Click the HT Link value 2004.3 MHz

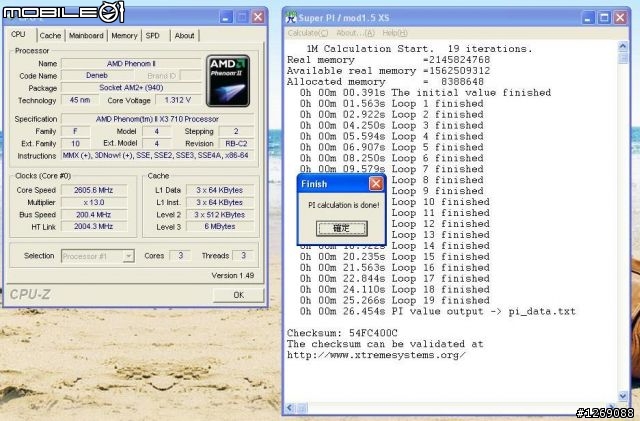click(94, 226)
